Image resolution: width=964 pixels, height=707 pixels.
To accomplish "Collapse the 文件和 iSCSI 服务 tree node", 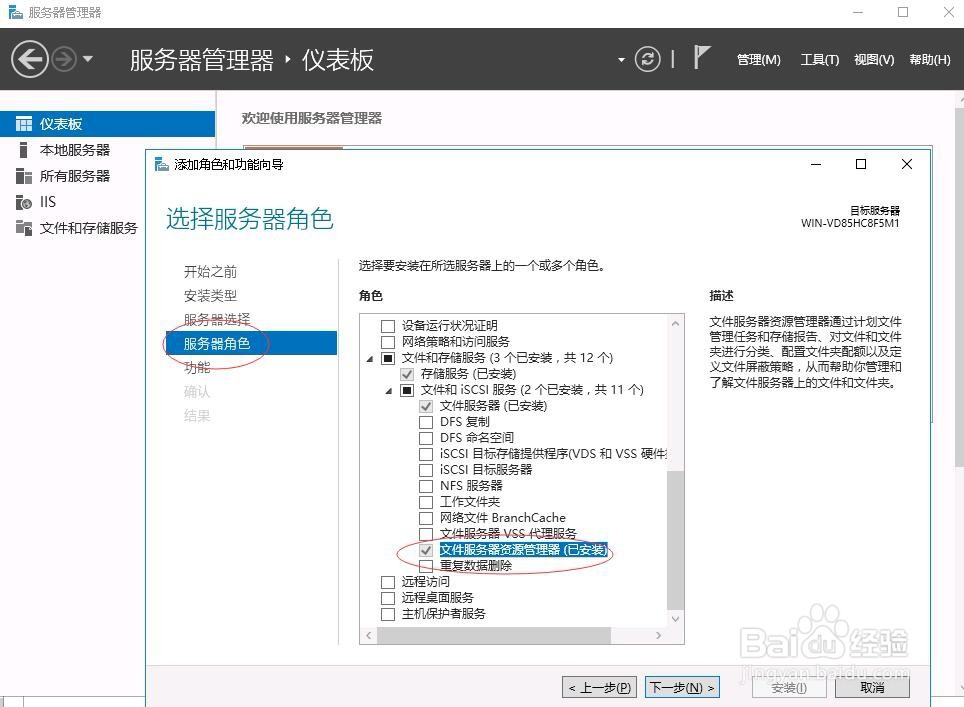I will (388, 389).
